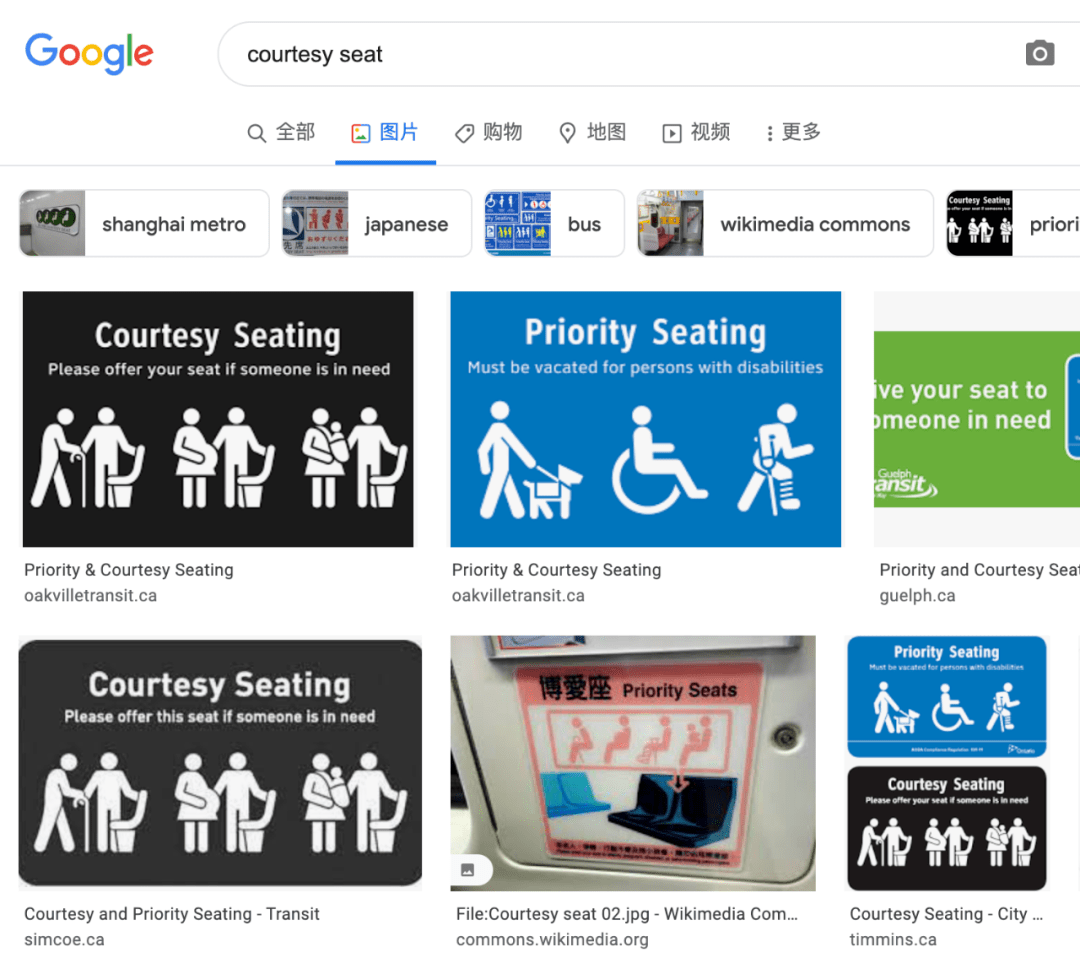Open the blue 'Priority Seating' image thumbnail

tap(645, 418)
